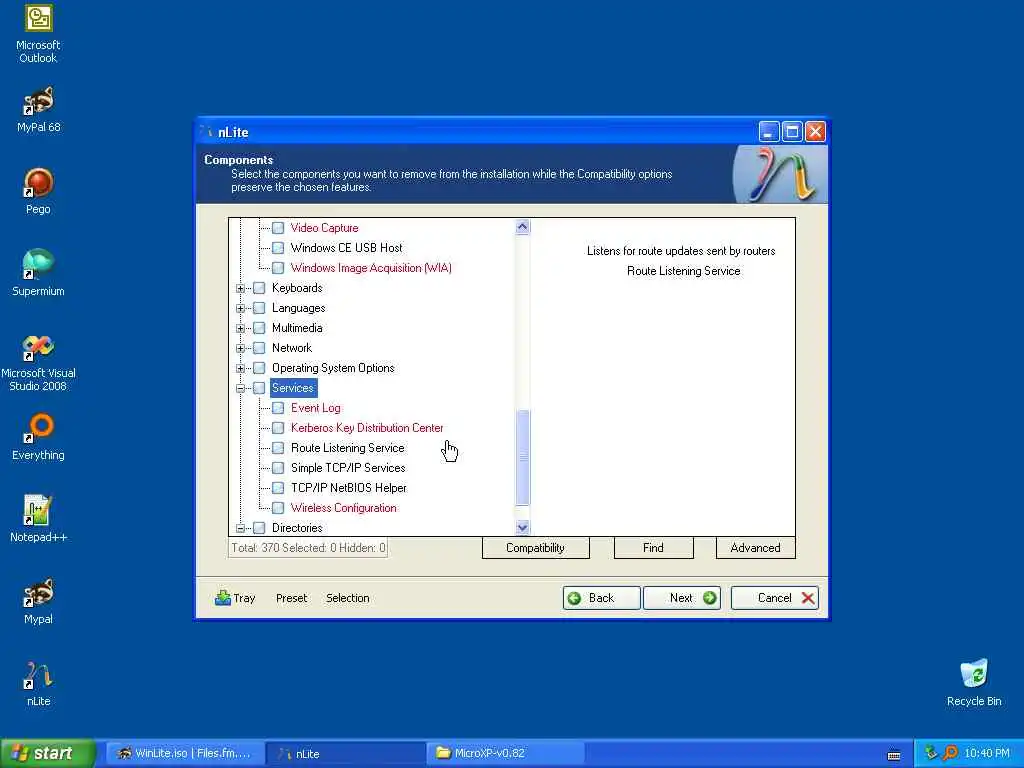This screenshot has width=1024, height=768.
Task: Click scroll up arrow in components list
Action: tap(522, 227)
